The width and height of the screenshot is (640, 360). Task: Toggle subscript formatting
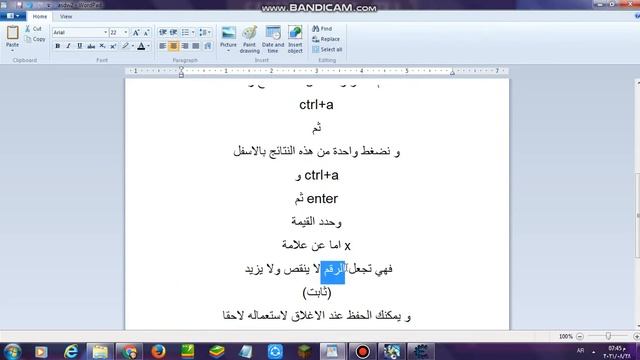coord(102,46)
